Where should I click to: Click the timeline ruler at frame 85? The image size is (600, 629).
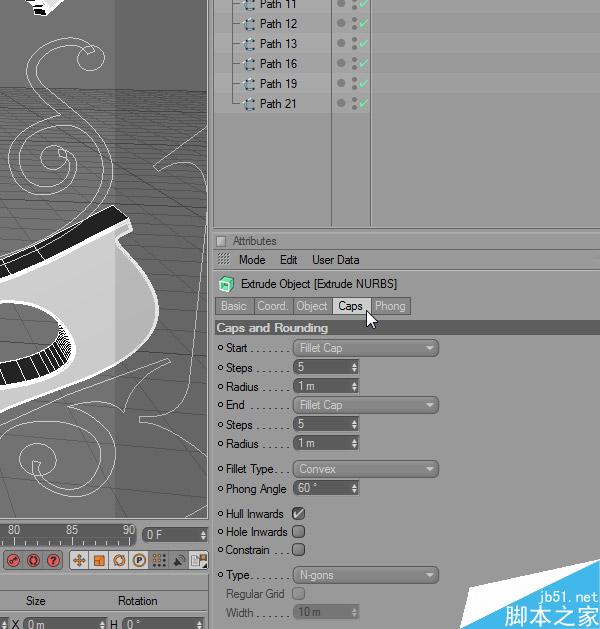(x=72, y=530)
